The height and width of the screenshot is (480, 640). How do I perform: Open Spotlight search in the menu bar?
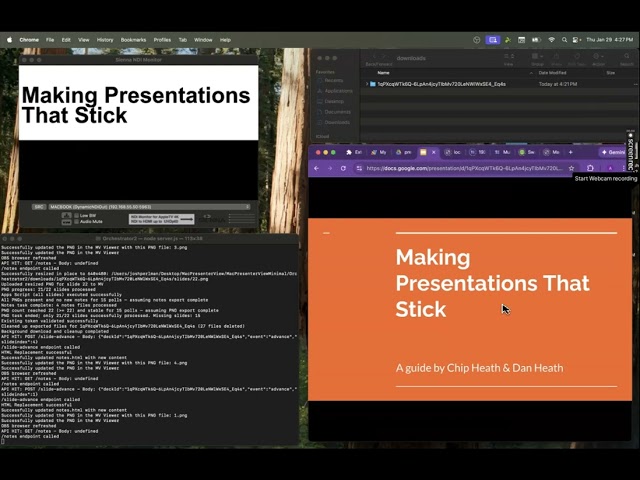[x=564, y=40]
